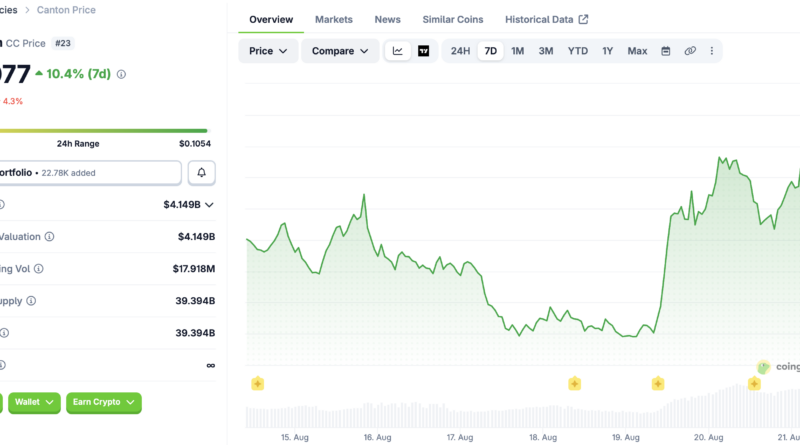Open the Similar Coins tab
This screenshot has height=445, width=800.
tap(453, 19)
